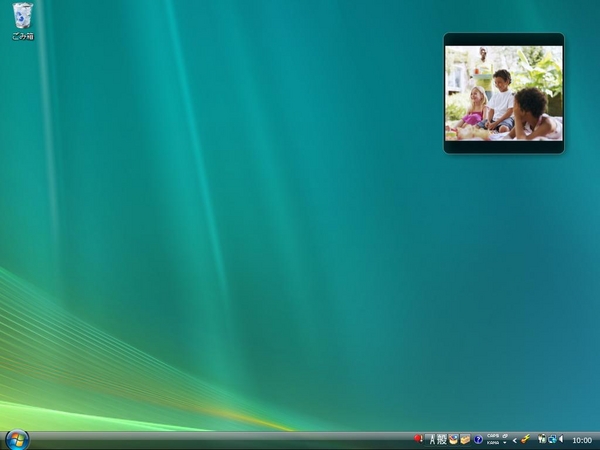Click the lightning bolt tray icon
The image size is (600, 450).
coord(526,439)
